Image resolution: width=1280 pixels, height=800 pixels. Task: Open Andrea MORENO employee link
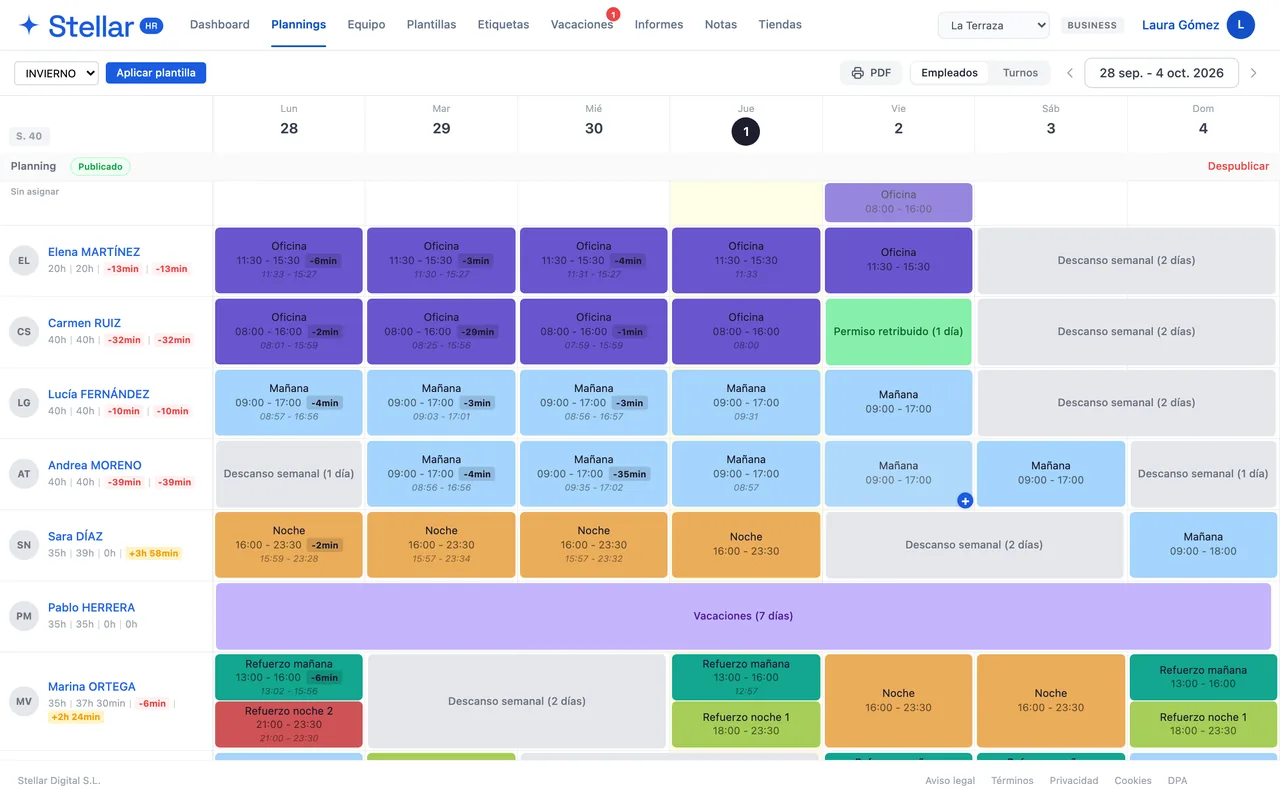(x=94, y=465)
